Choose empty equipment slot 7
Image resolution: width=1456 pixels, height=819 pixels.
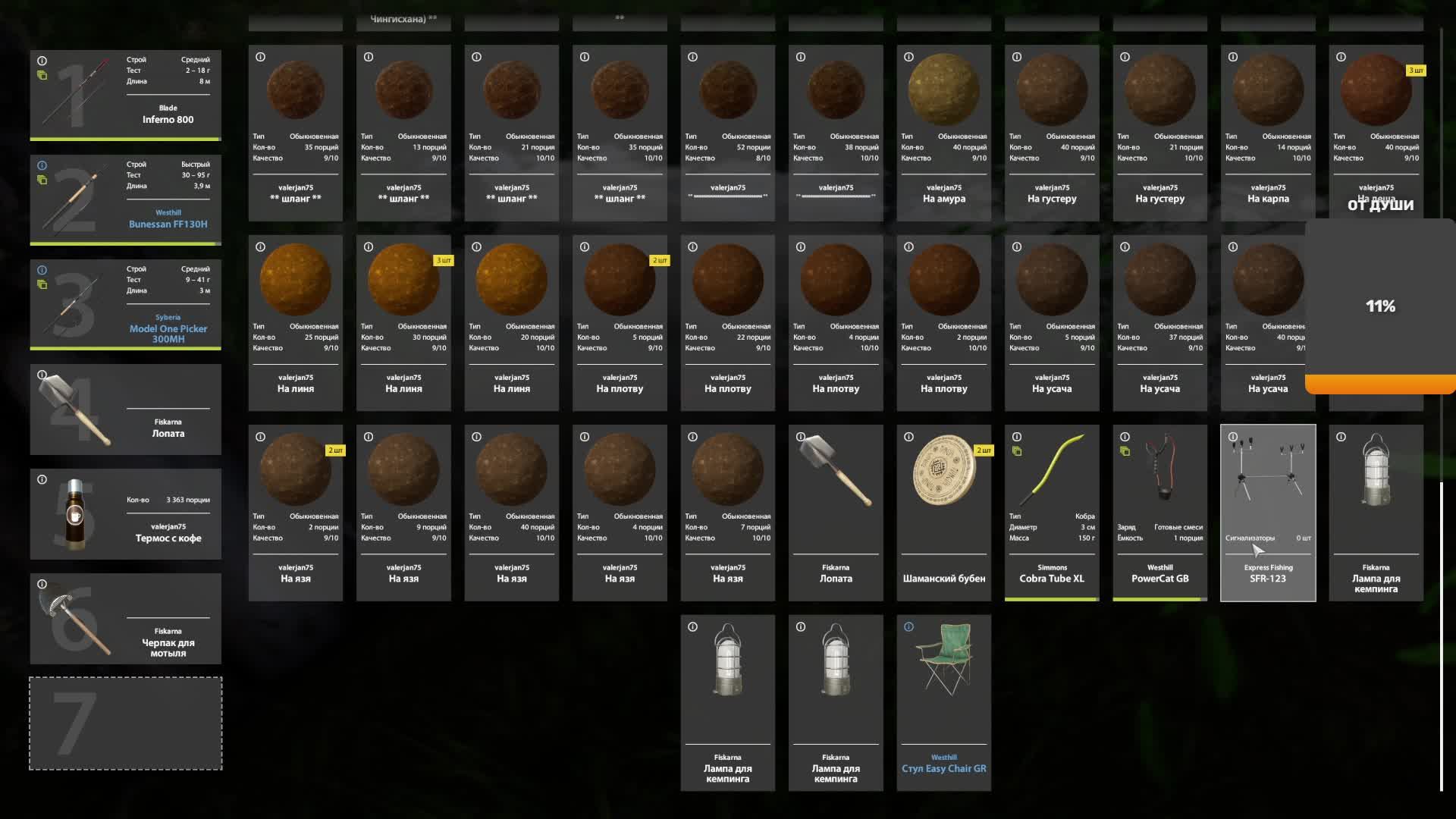(x=126, y=723)
